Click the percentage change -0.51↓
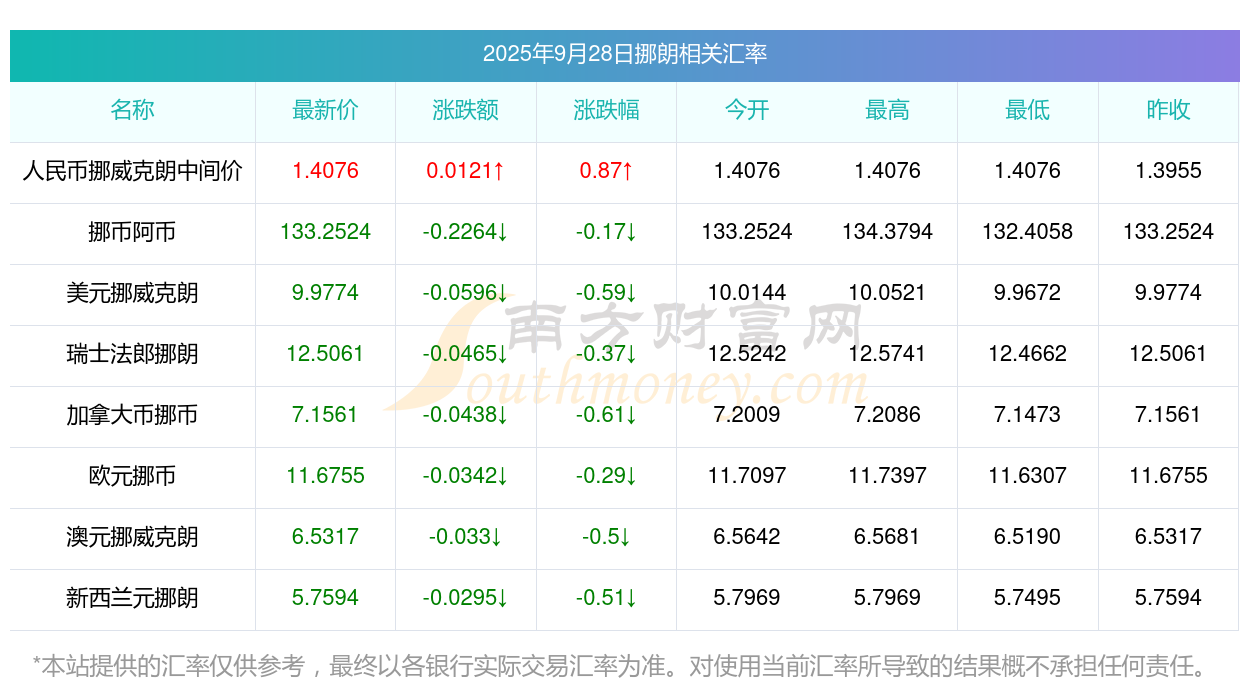Viewport: 1250px width, 697px height. pyautogui.click(x=606, y=598)
